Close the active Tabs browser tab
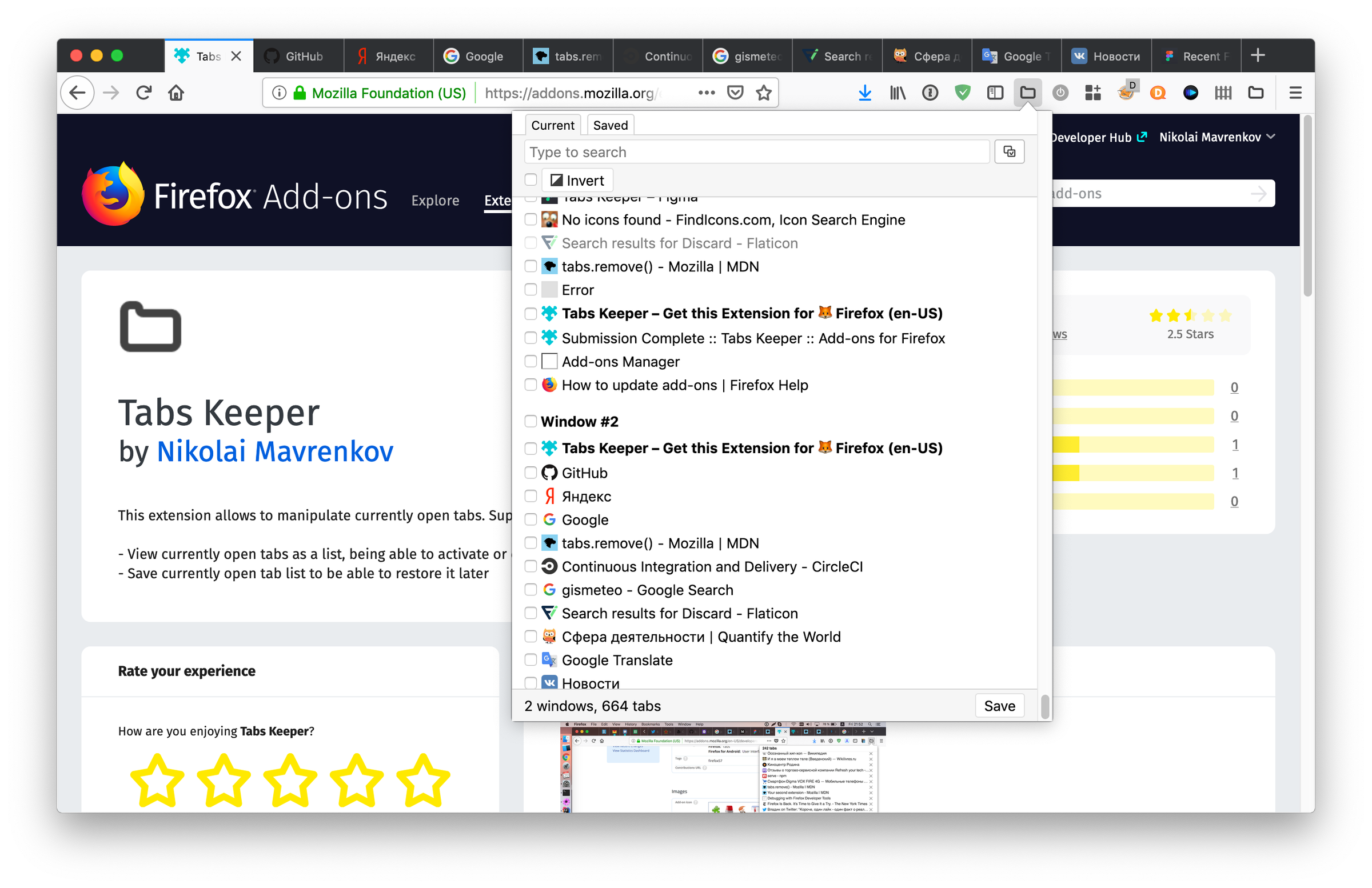This screenshot has height=888, width=1372. 236,56
